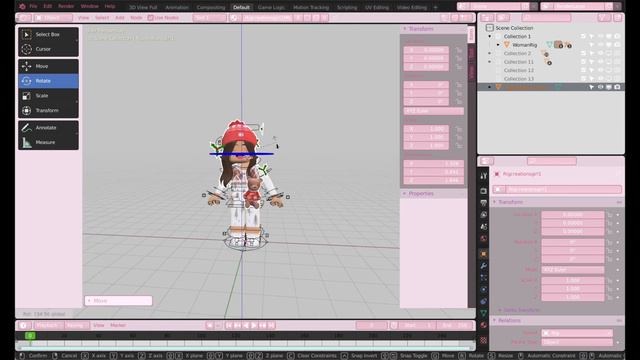Open the Object properties tab

pyautogui.click(x=484, y=254)
